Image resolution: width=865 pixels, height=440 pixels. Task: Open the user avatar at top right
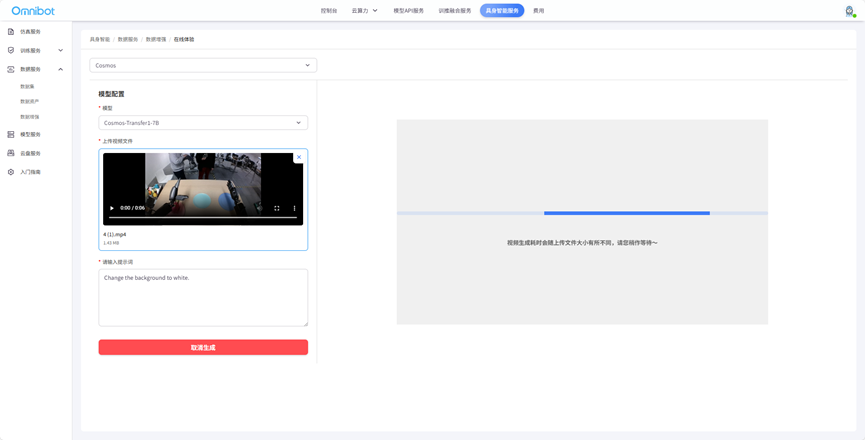click(850, 11)
